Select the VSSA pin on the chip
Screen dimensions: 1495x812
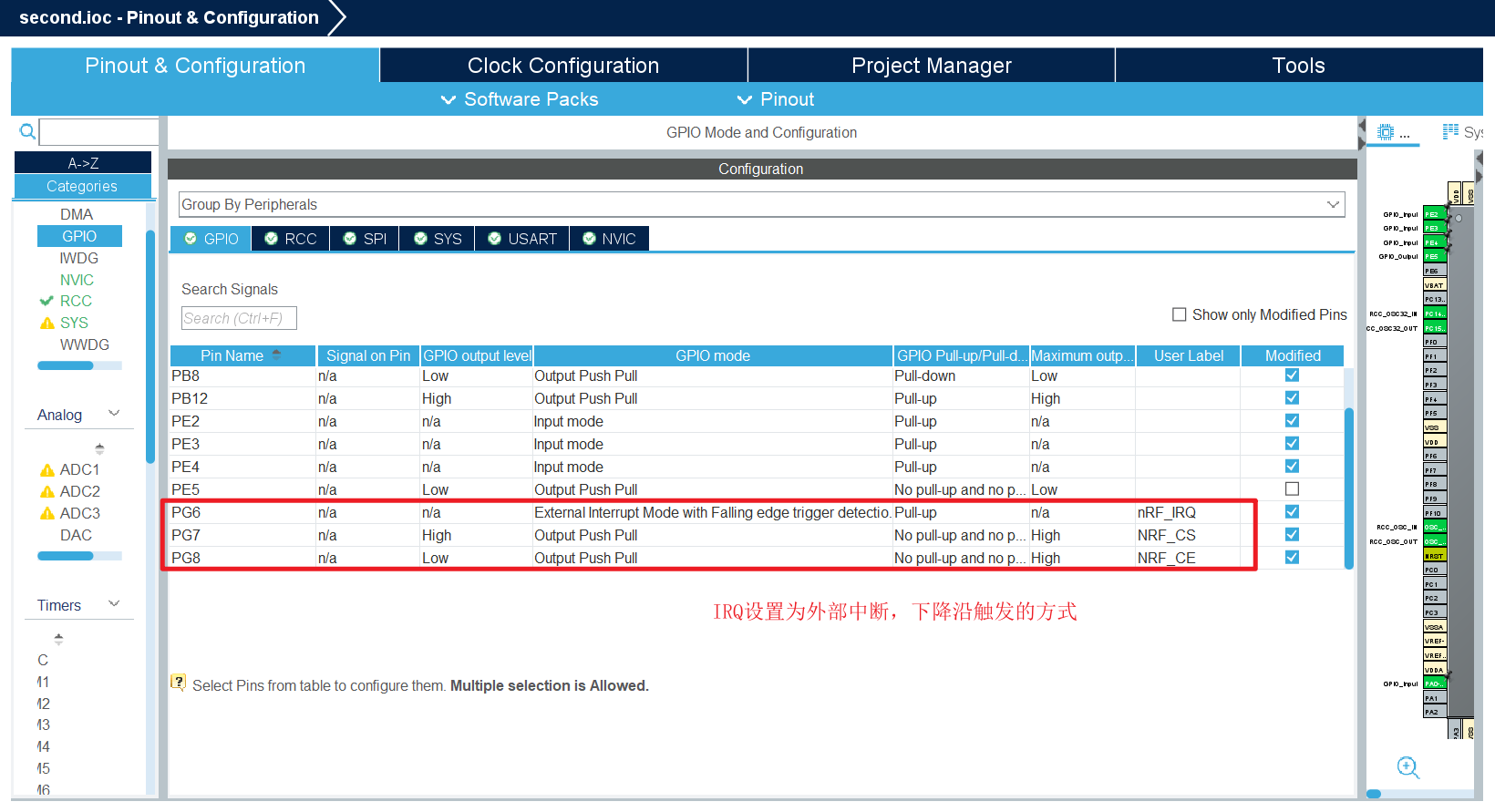point(1434,627)
